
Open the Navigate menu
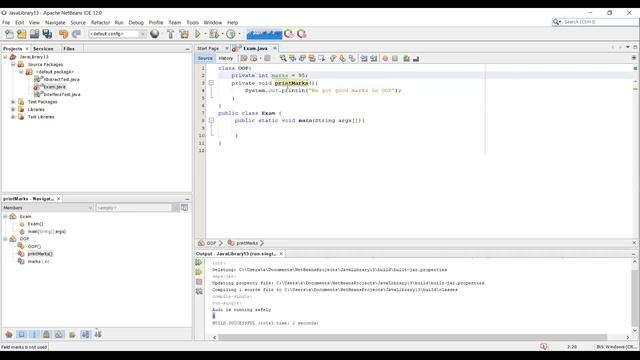coord(55,22)
